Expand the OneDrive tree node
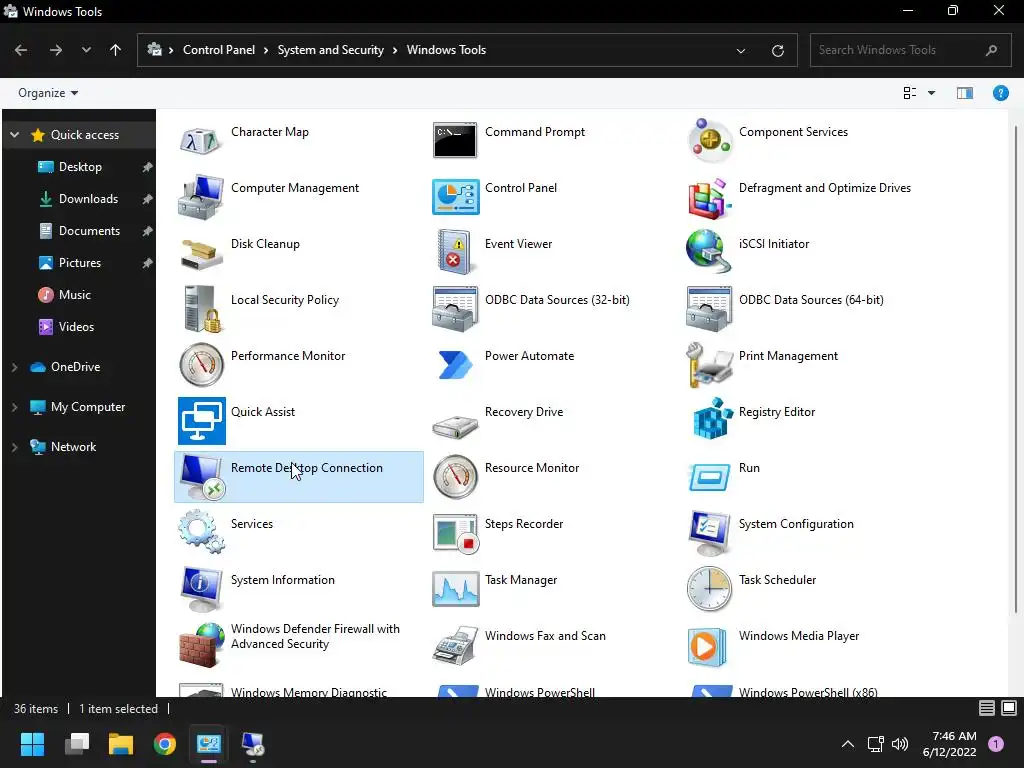The width and height of the screenshot is (1024, 768). [14, 367]
